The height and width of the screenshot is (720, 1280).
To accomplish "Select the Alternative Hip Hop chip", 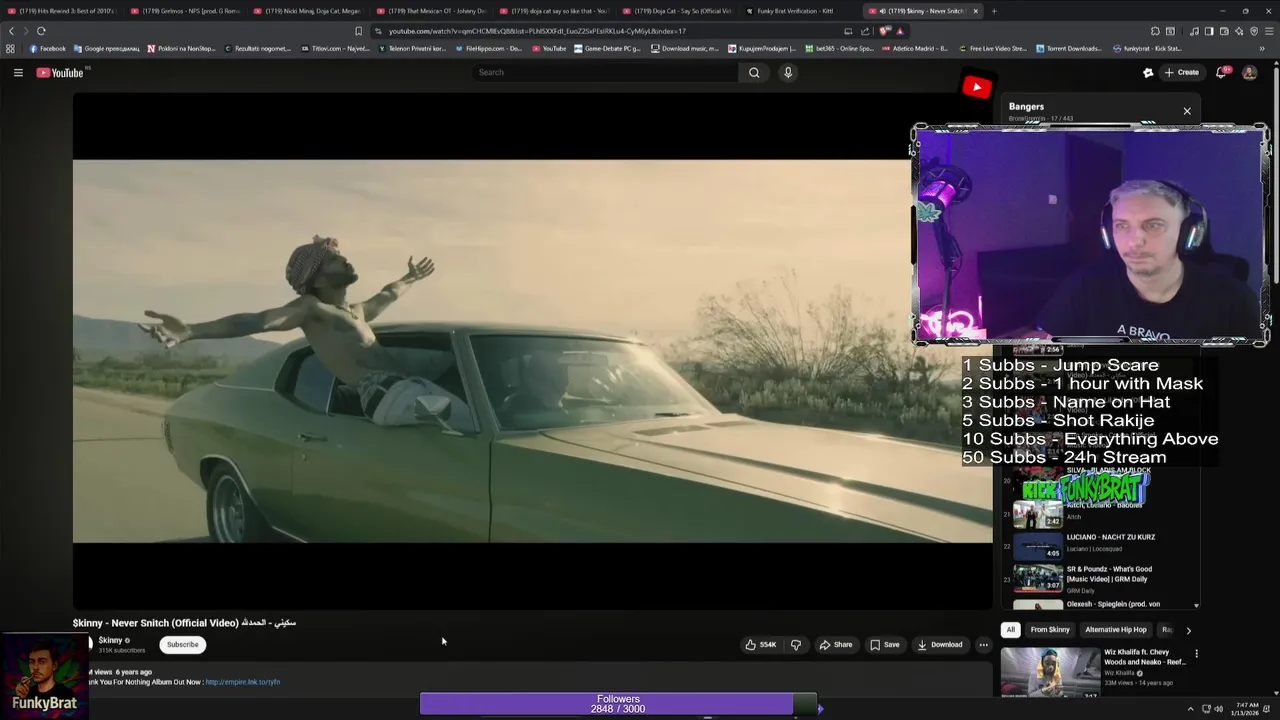I will 1116,630.
